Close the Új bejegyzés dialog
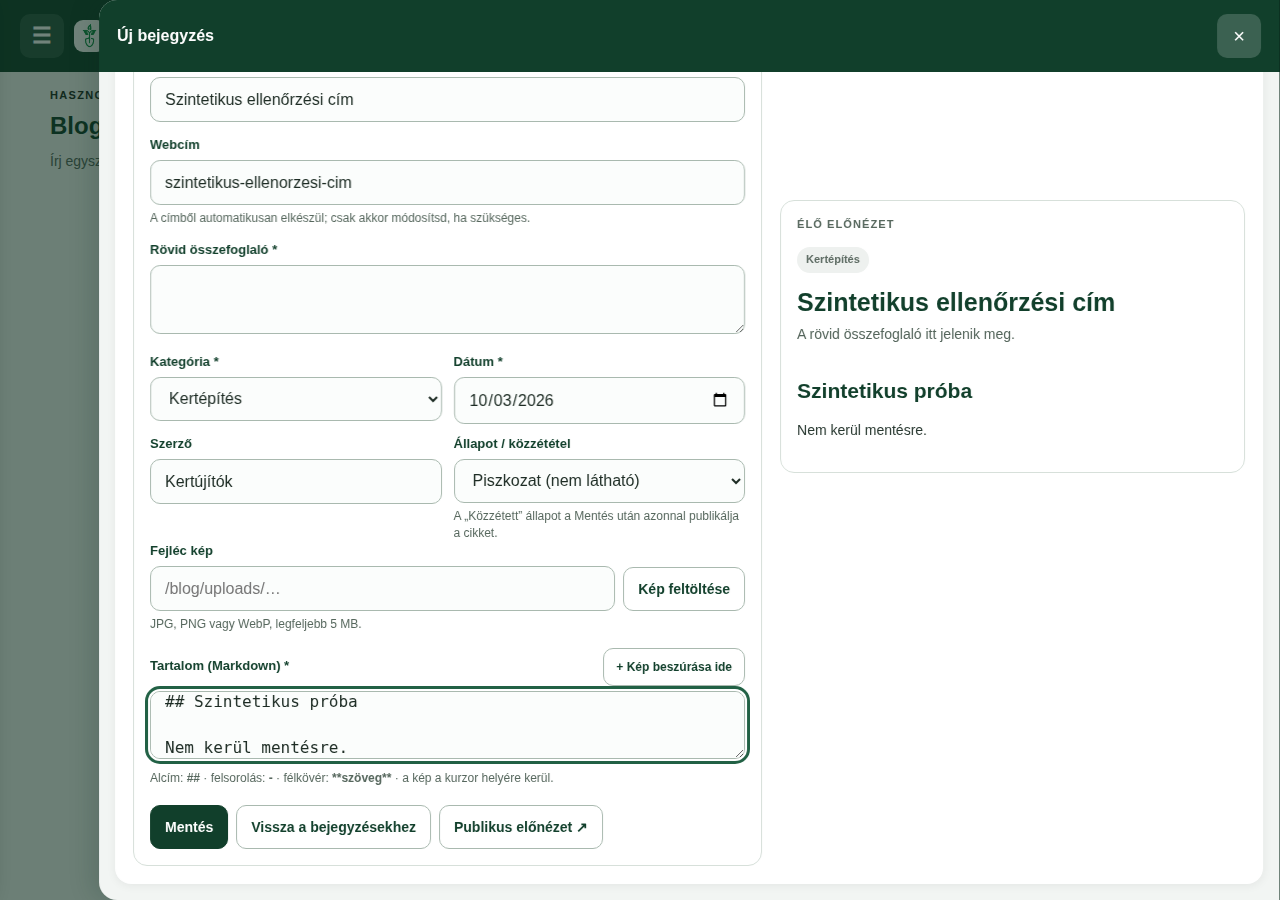The height and width of the screenshot is (900, 1280). pyautogui.click(x=1239, y=36)
